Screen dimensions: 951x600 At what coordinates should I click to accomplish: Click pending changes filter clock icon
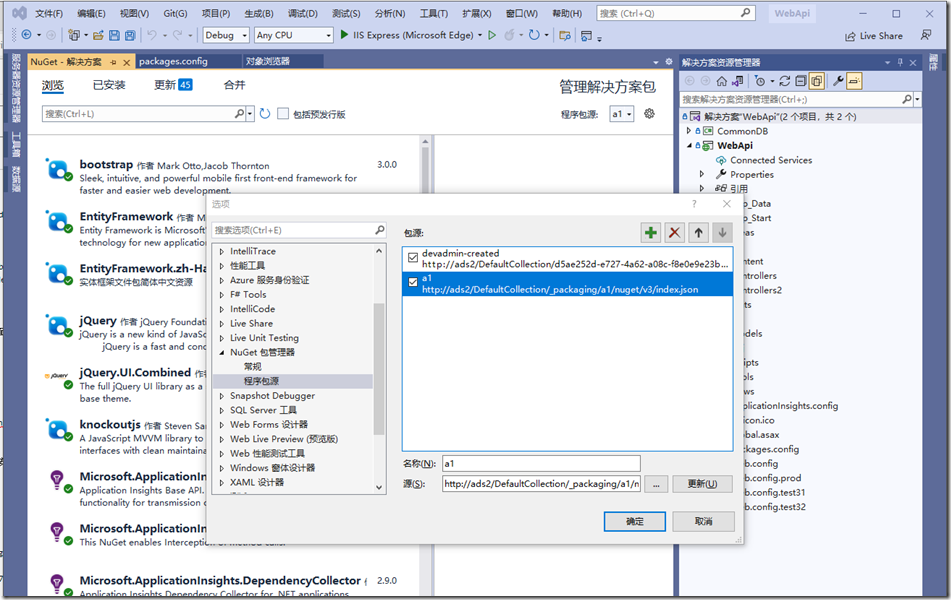tap(760, 81)
